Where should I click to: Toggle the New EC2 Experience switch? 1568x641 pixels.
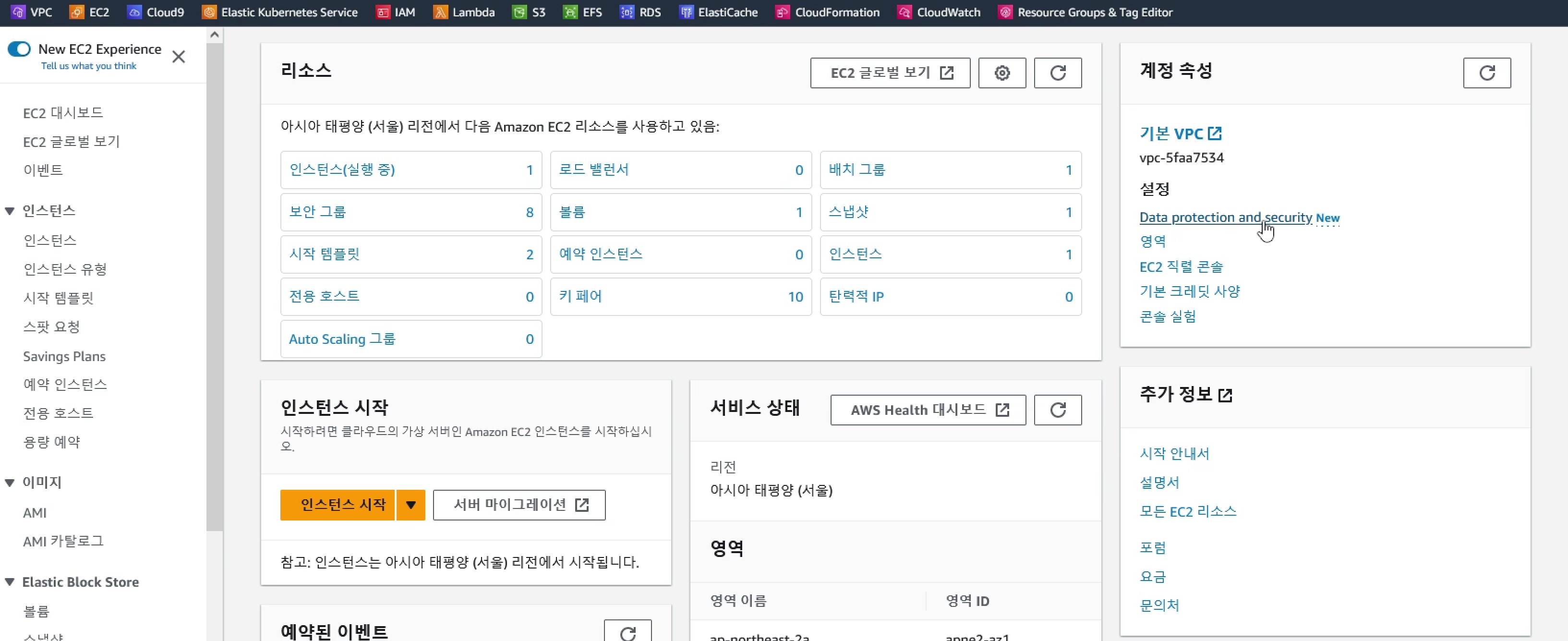20,49
